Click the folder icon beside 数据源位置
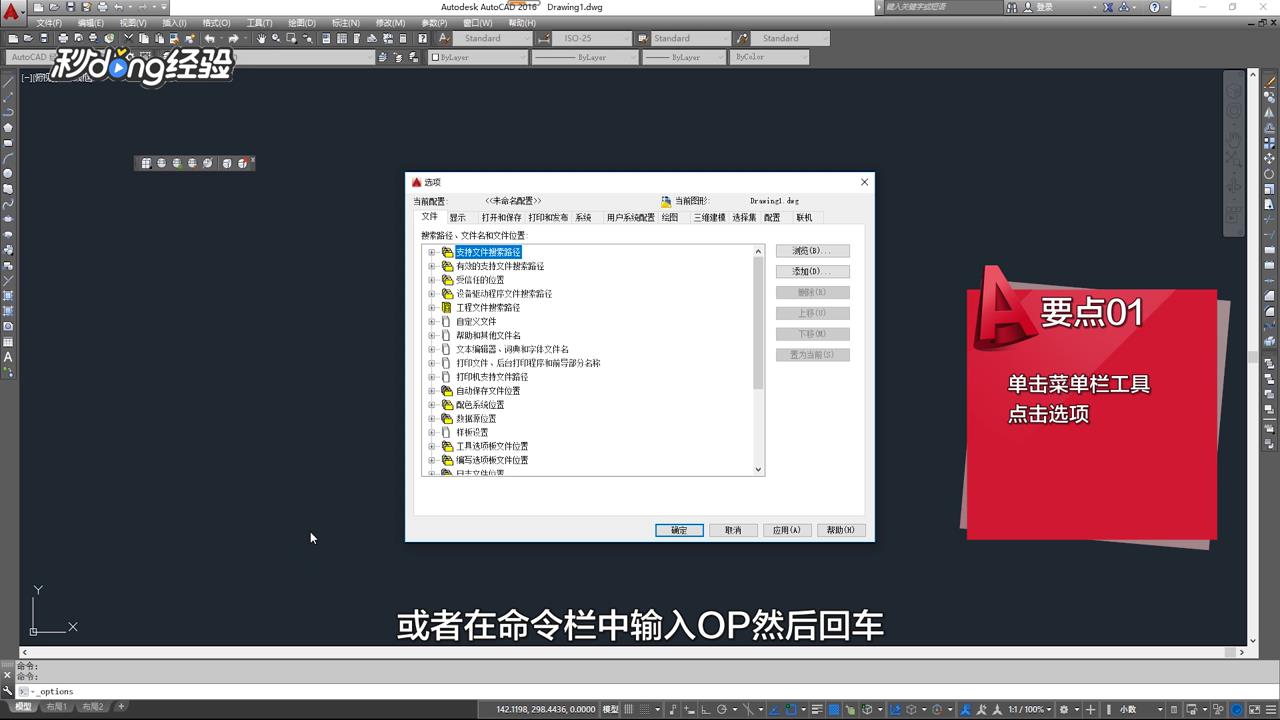This screenshot has width=1280, height=720. click(x=447, y=419)
